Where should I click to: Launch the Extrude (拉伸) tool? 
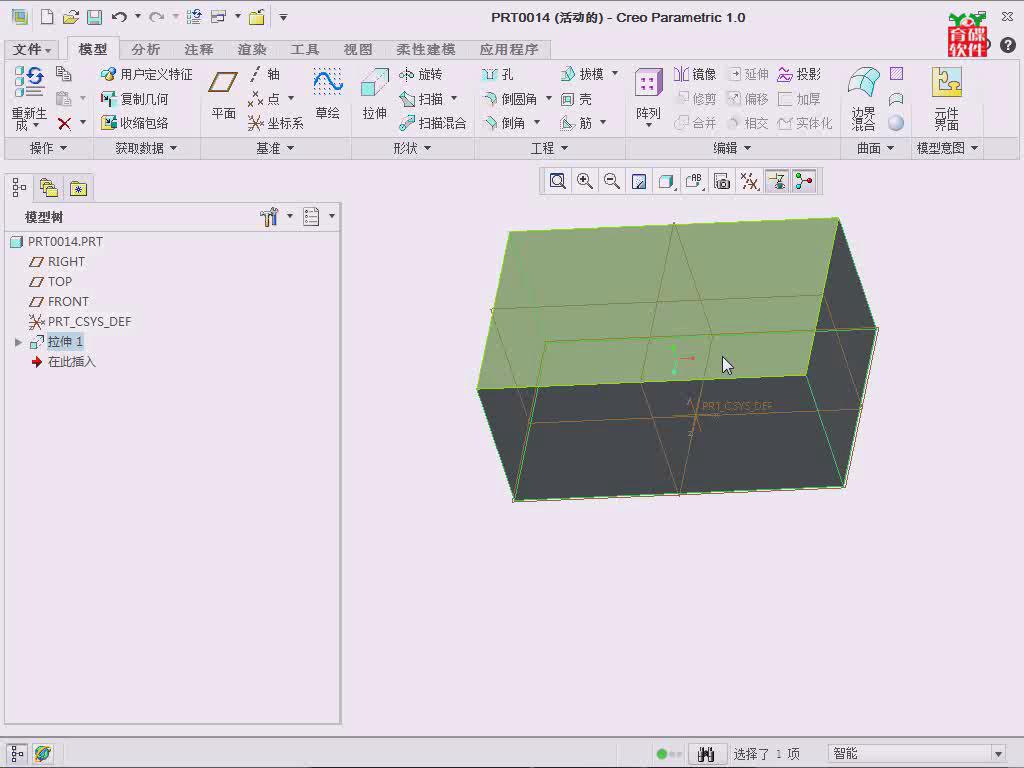375,94
